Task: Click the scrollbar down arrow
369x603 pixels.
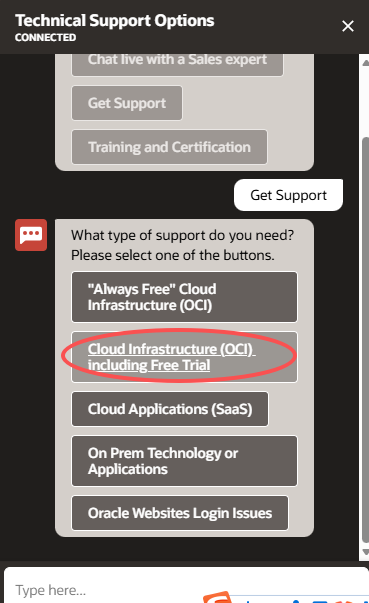Action: coord(366,552)
